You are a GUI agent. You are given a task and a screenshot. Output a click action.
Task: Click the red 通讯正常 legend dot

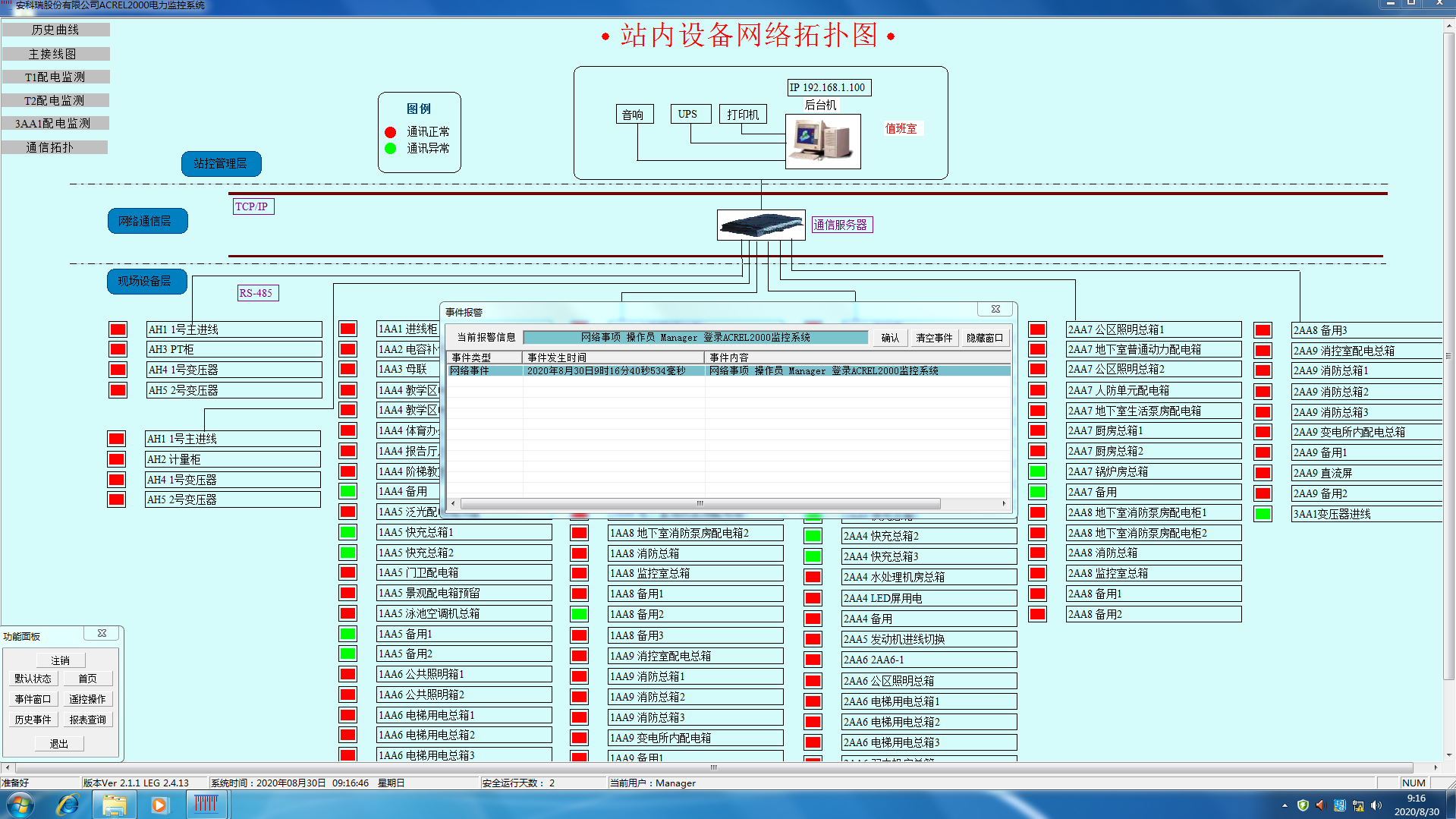pyautogui.click(x=391, y=132)
